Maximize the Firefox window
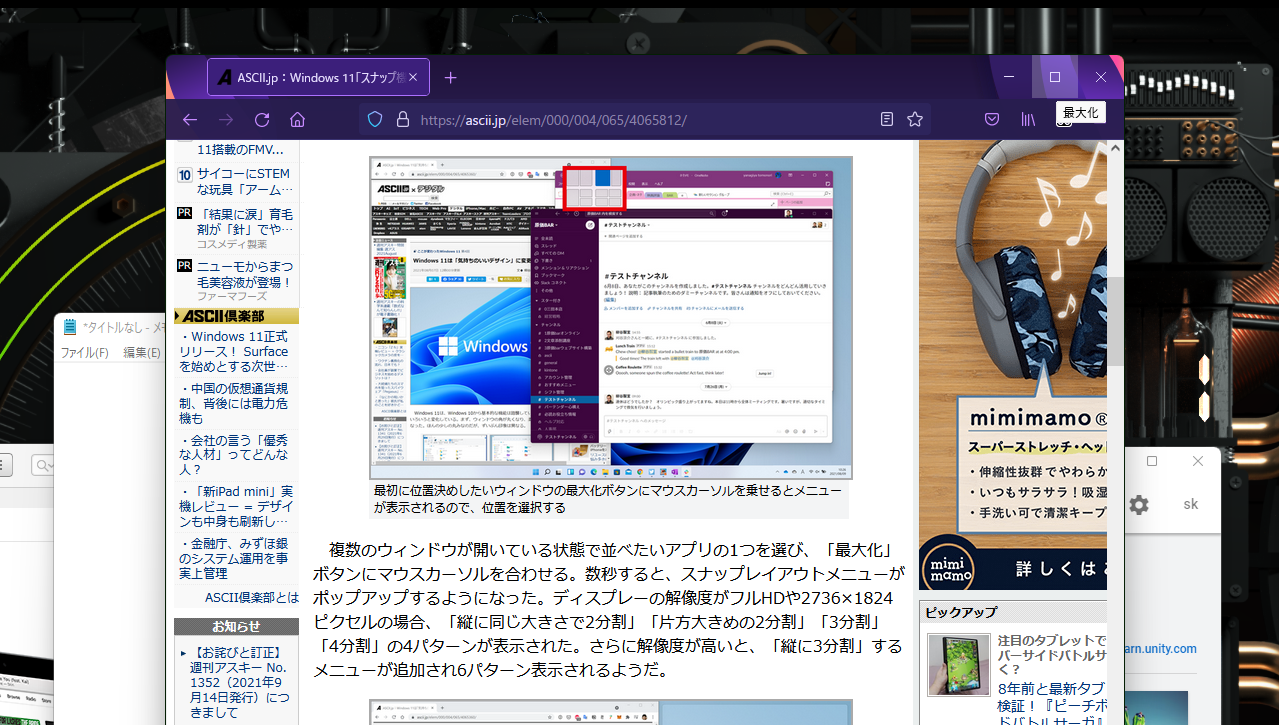Viewport: 1279px width, 725px height. coord(1055,77)
